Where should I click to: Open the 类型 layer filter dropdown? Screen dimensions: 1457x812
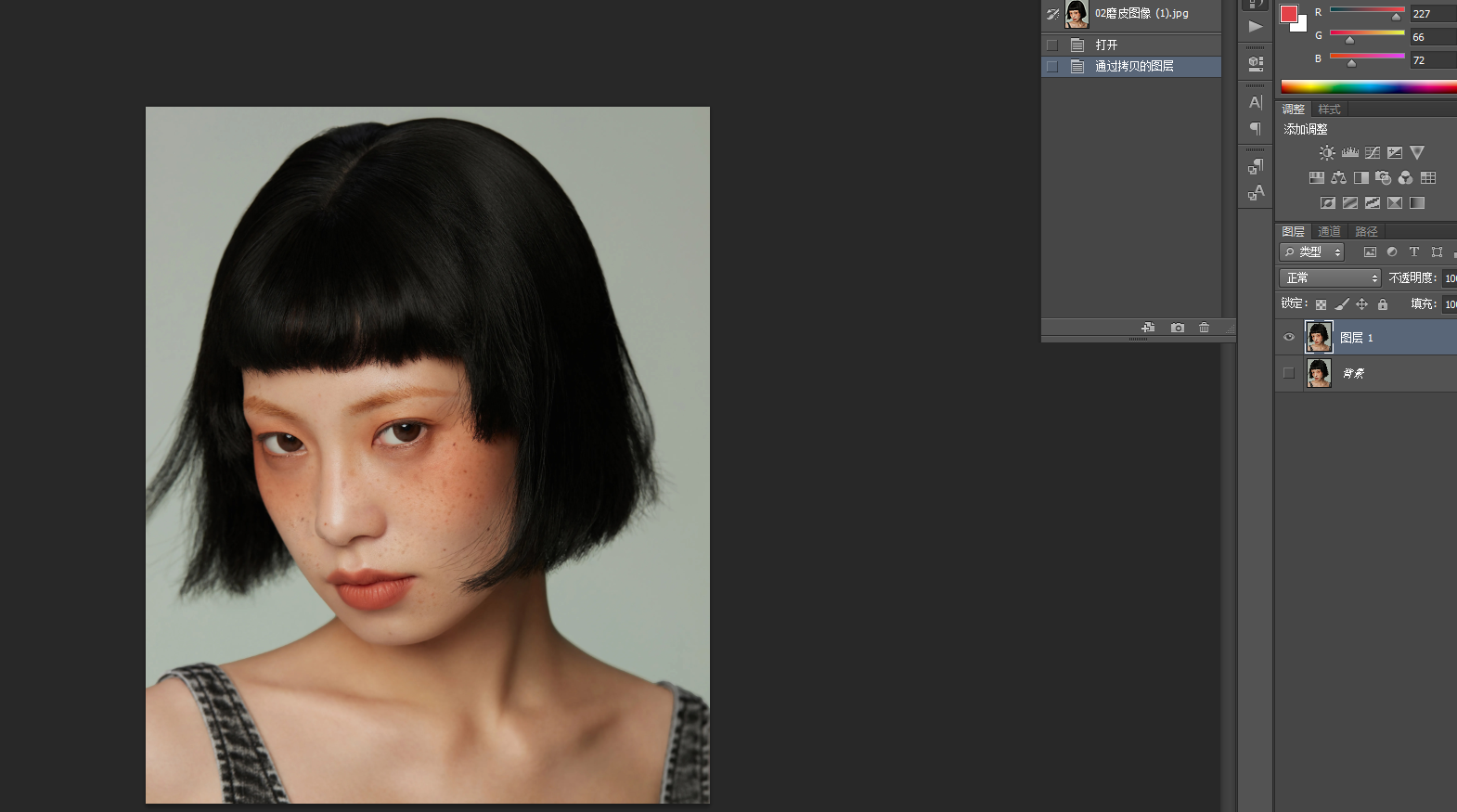[1312, 252]
